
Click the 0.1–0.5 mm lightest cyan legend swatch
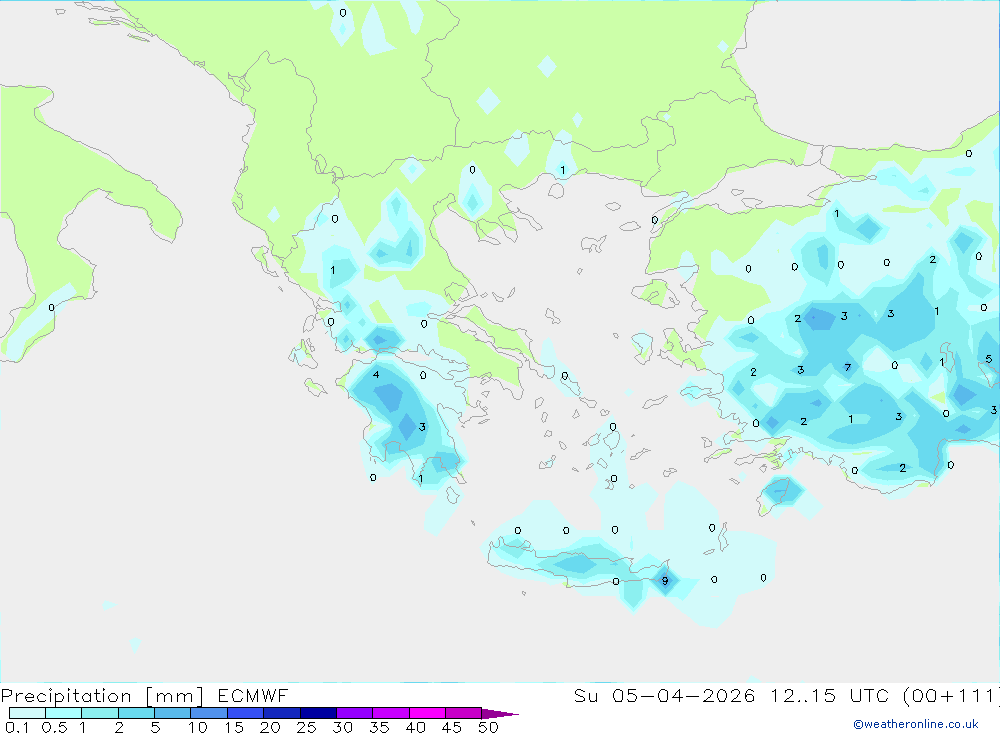click(27, 713)
